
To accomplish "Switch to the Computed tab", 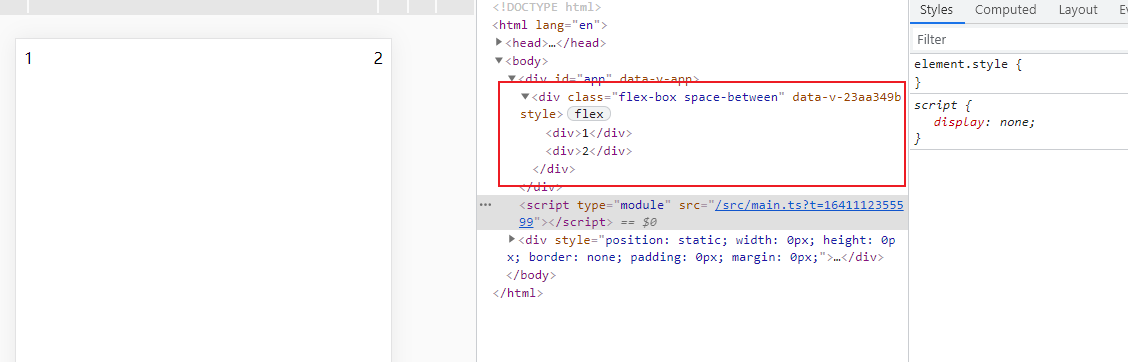I will point(1006,9).
